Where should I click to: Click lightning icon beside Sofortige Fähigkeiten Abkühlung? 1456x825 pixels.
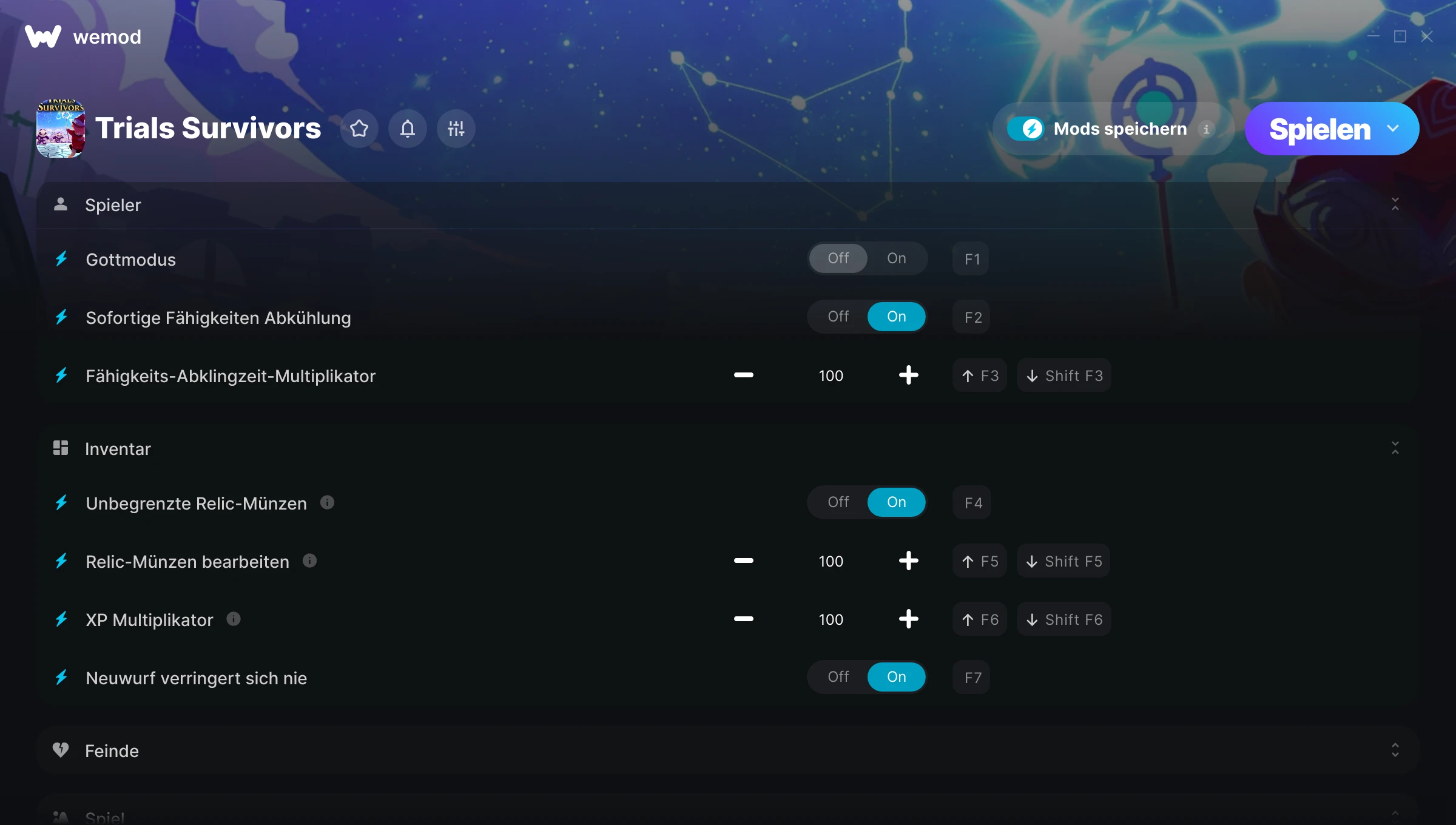pyautogui.click(x=61, y=317)
